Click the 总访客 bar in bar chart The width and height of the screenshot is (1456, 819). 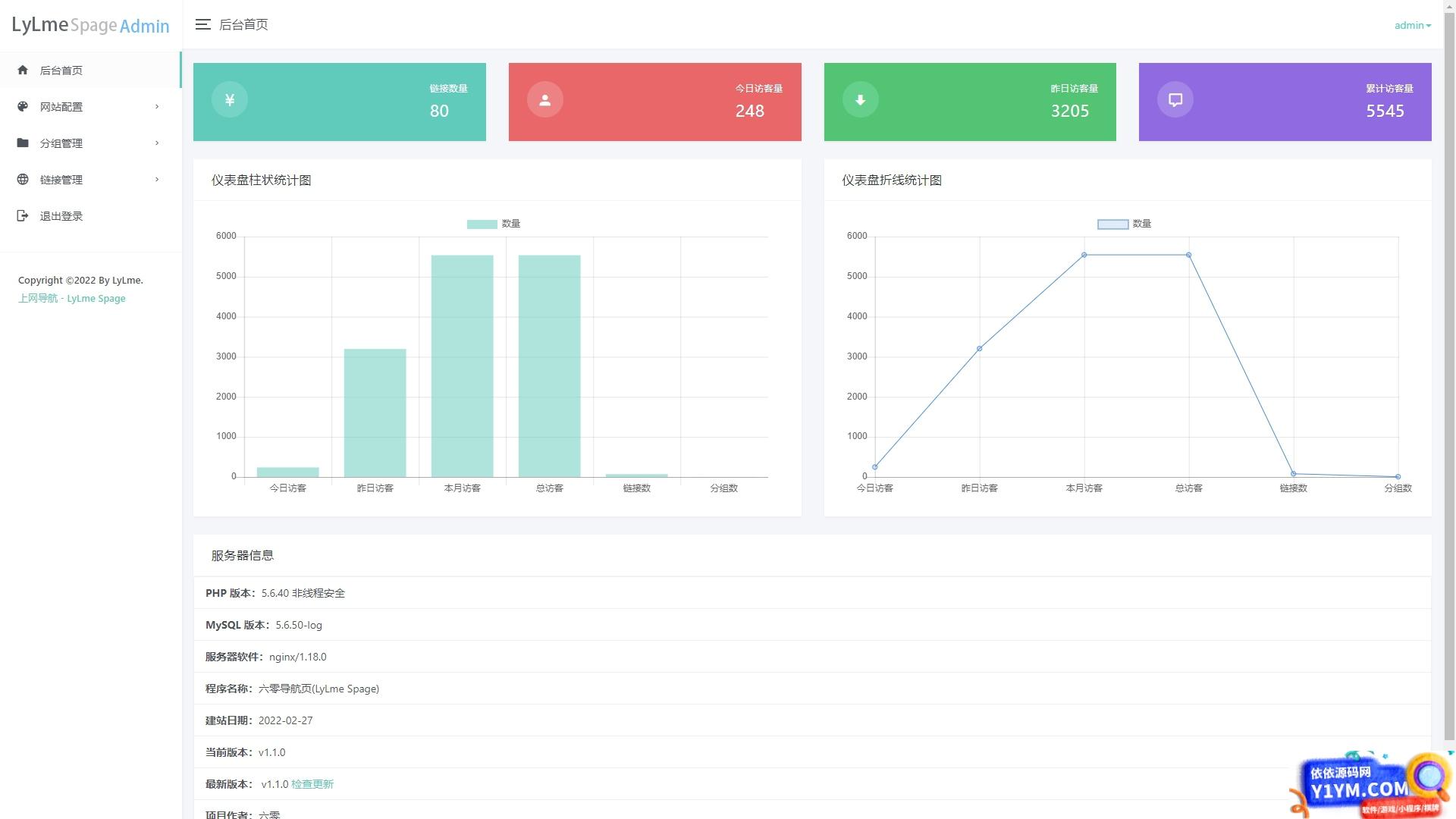[549, 366]
